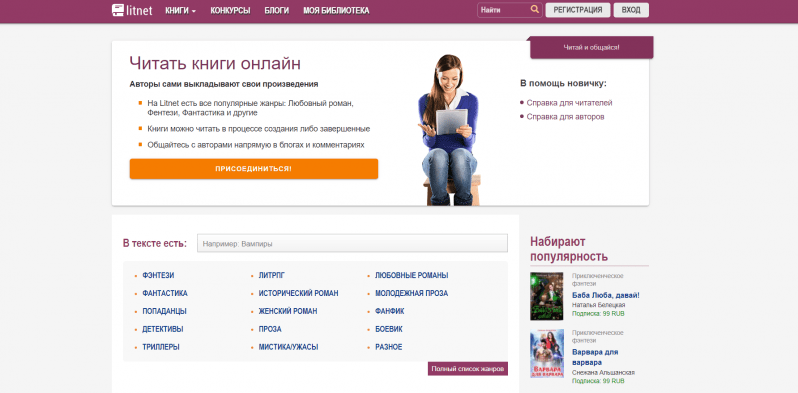Select the Любовные романы genre
The width and height of the screenshot is (798, 393).
[x=412, y=275]
